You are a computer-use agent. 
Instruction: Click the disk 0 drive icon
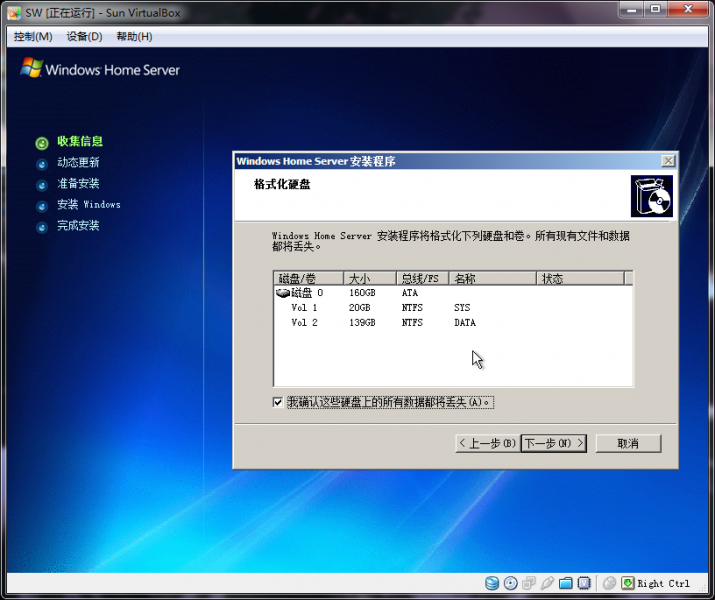(283, 293)
